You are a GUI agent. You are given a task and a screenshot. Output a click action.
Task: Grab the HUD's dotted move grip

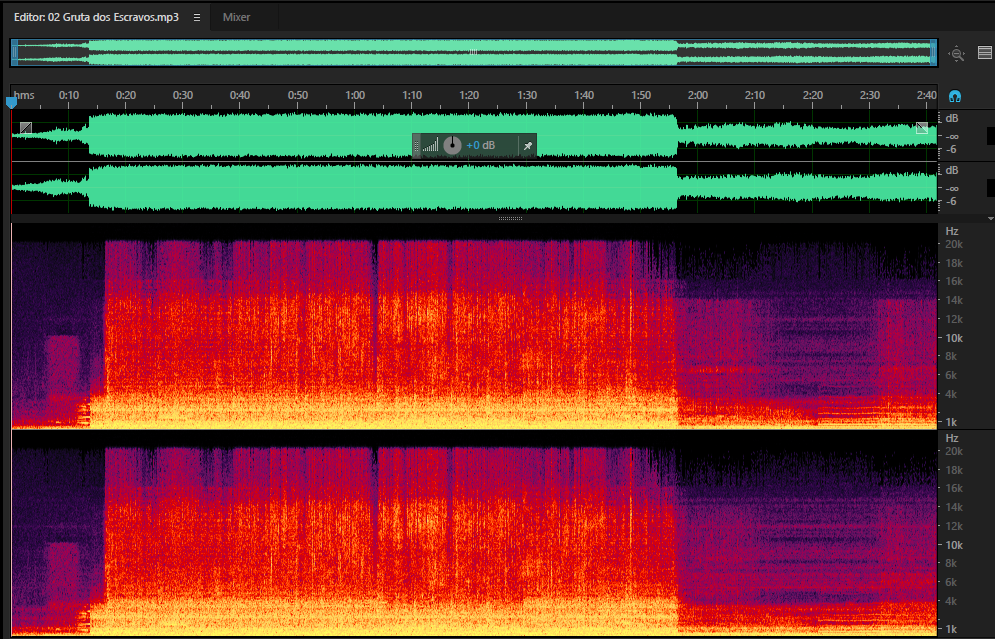(416, 146)
